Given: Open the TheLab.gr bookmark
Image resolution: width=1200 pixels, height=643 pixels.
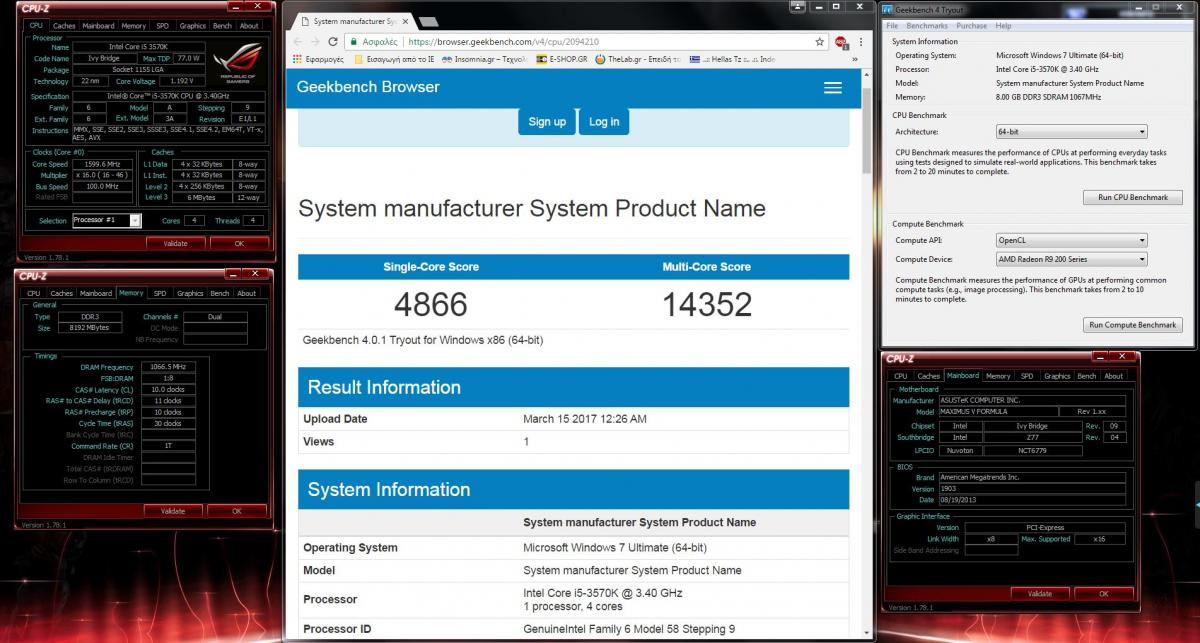Looking at the screenshot, I should coord(638,60).
